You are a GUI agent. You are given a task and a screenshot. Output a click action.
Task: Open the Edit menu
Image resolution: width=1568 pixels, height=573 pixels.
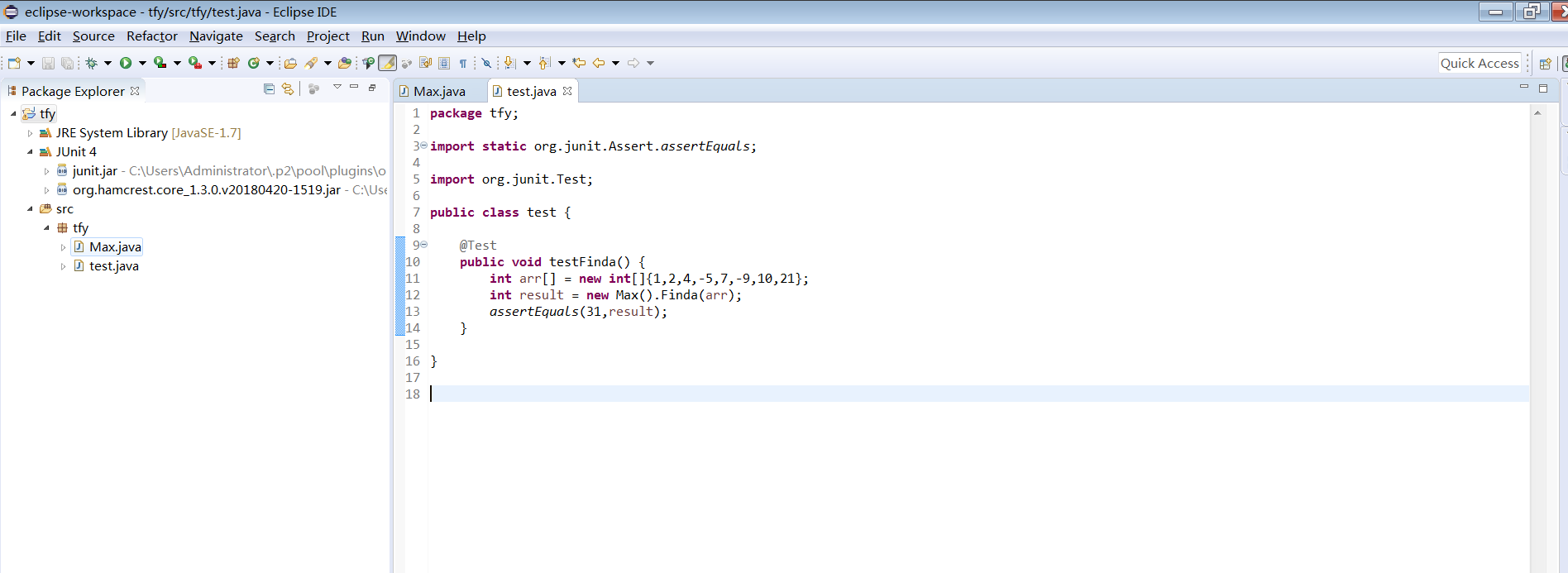(50, 36)
